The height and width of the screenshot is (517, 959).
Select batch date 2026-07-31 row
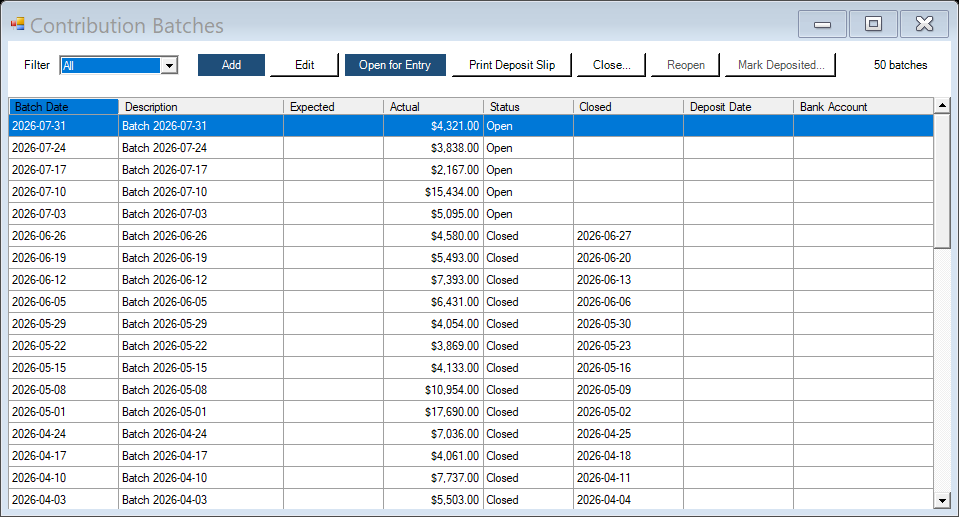[471, 126]
